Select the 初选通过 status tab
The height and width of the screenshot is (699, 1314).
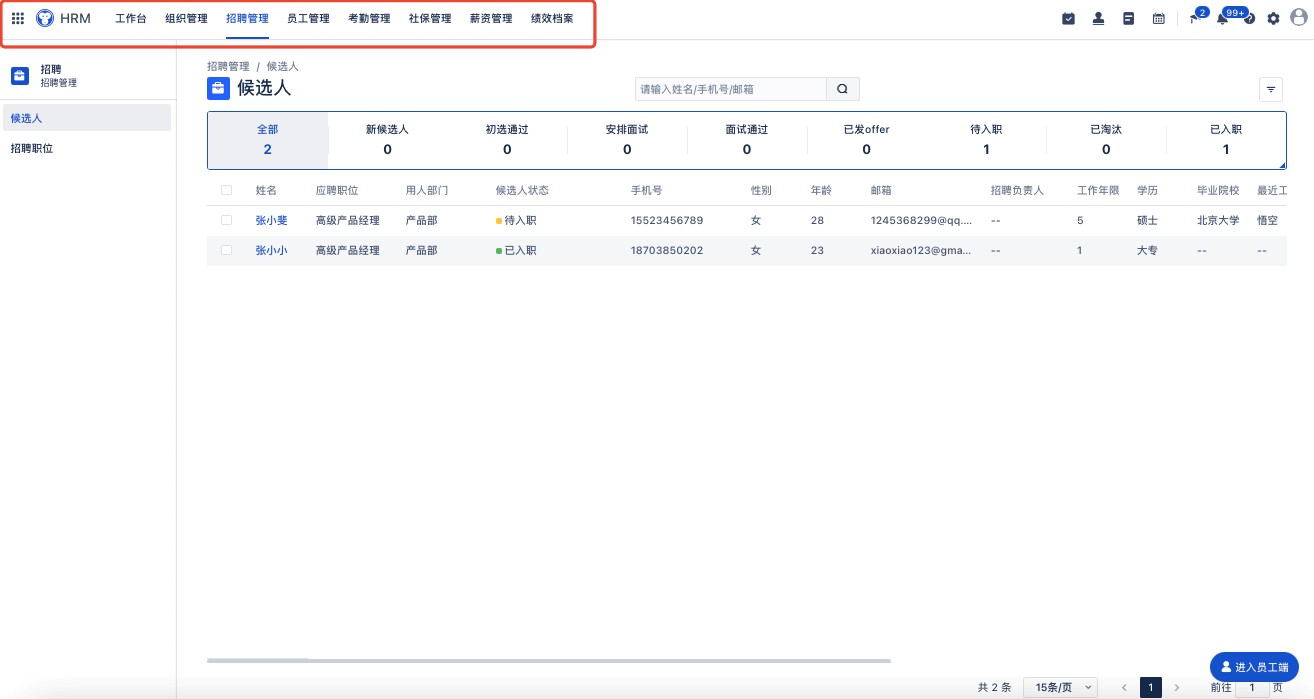(x=507, y=140)
